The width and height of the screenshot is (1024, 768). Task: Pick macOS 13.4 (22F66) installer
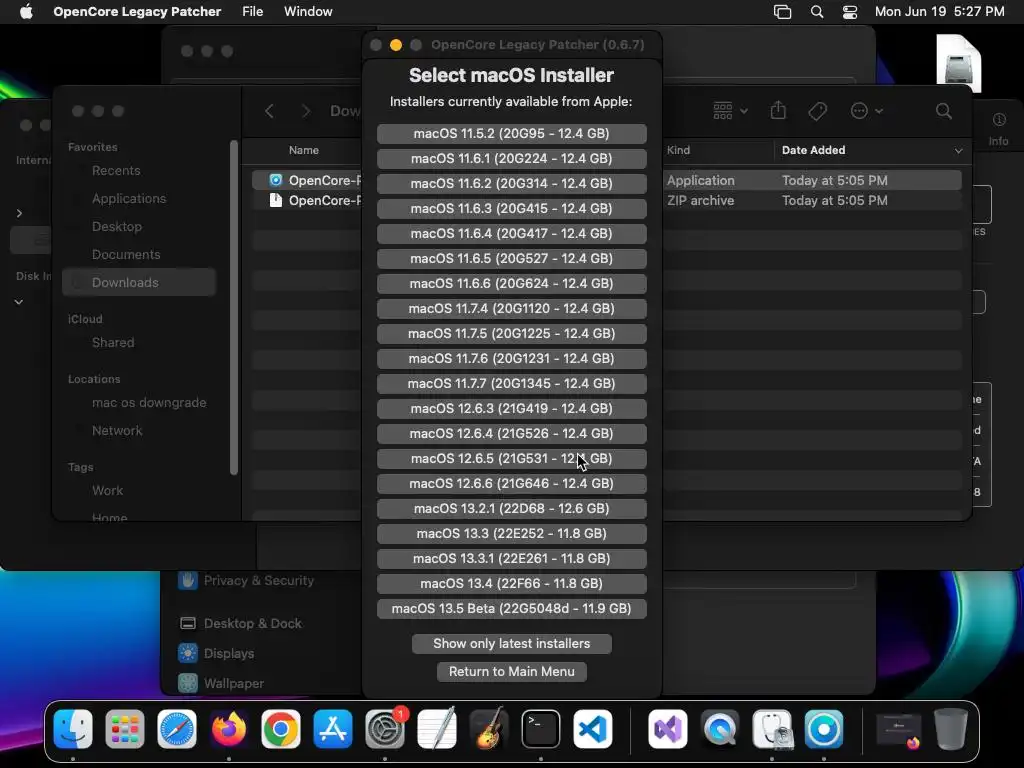[511, 583]
